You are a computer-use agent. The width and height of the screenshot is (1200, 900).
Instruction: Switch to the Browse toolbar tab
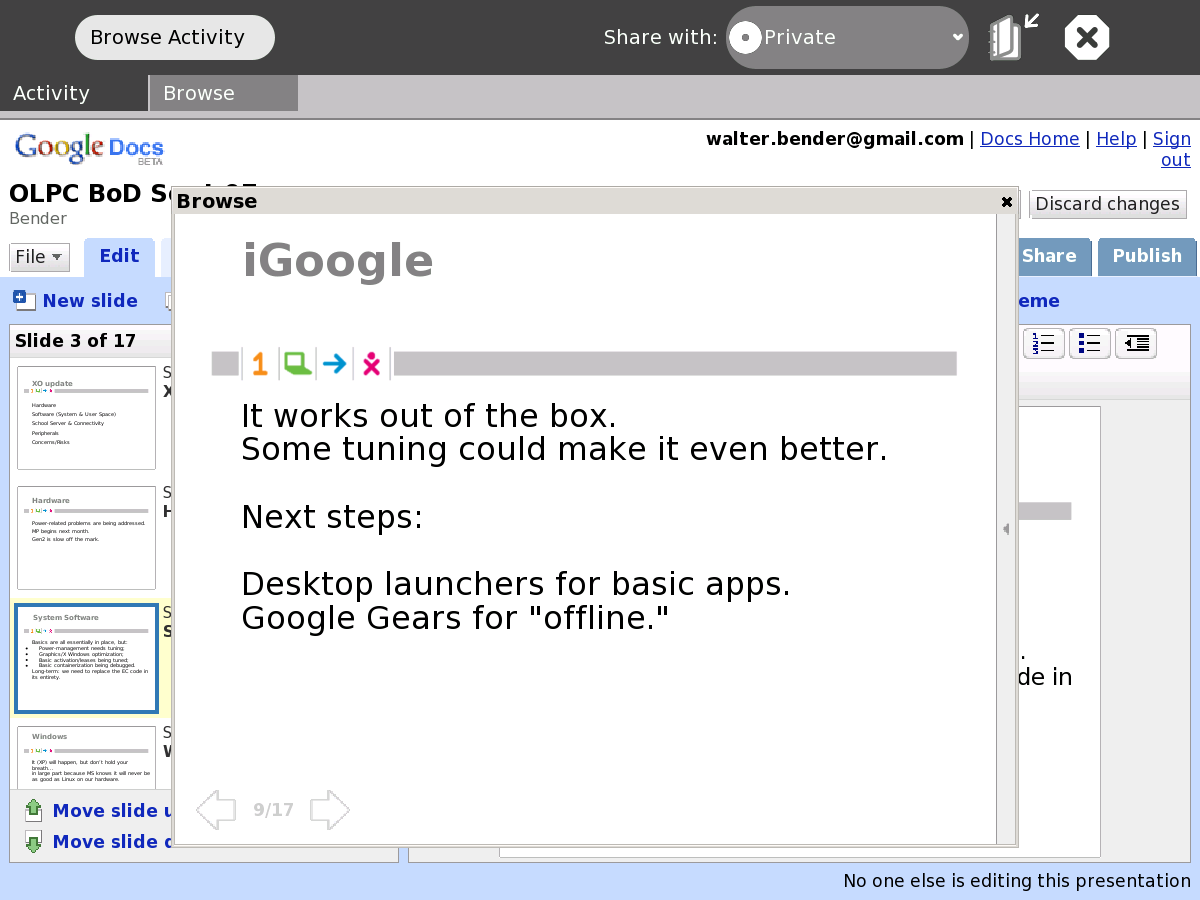(x=223, y=93)
